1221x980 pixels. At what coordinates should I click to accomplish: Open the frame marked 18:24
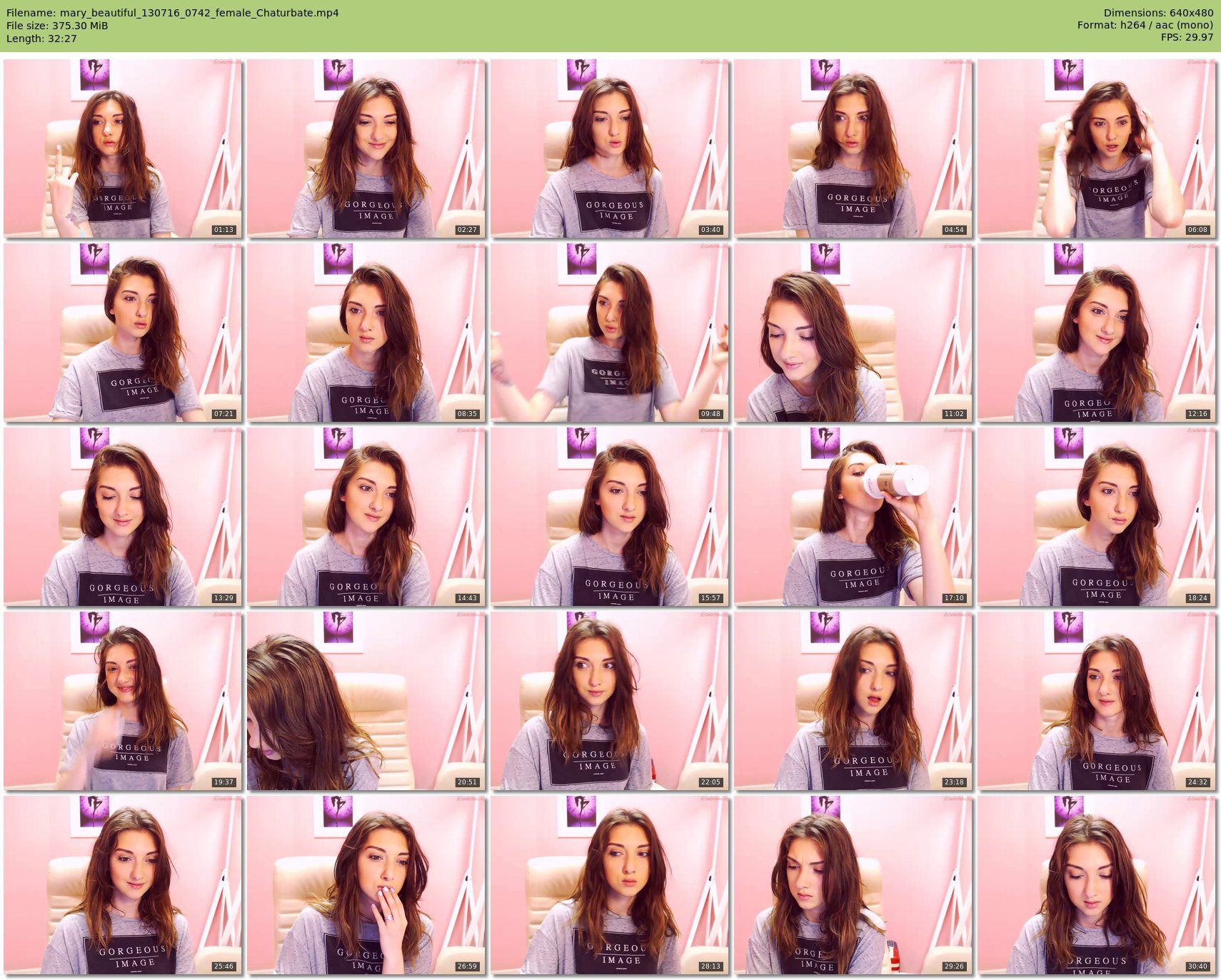click(x=1097, y=516)
